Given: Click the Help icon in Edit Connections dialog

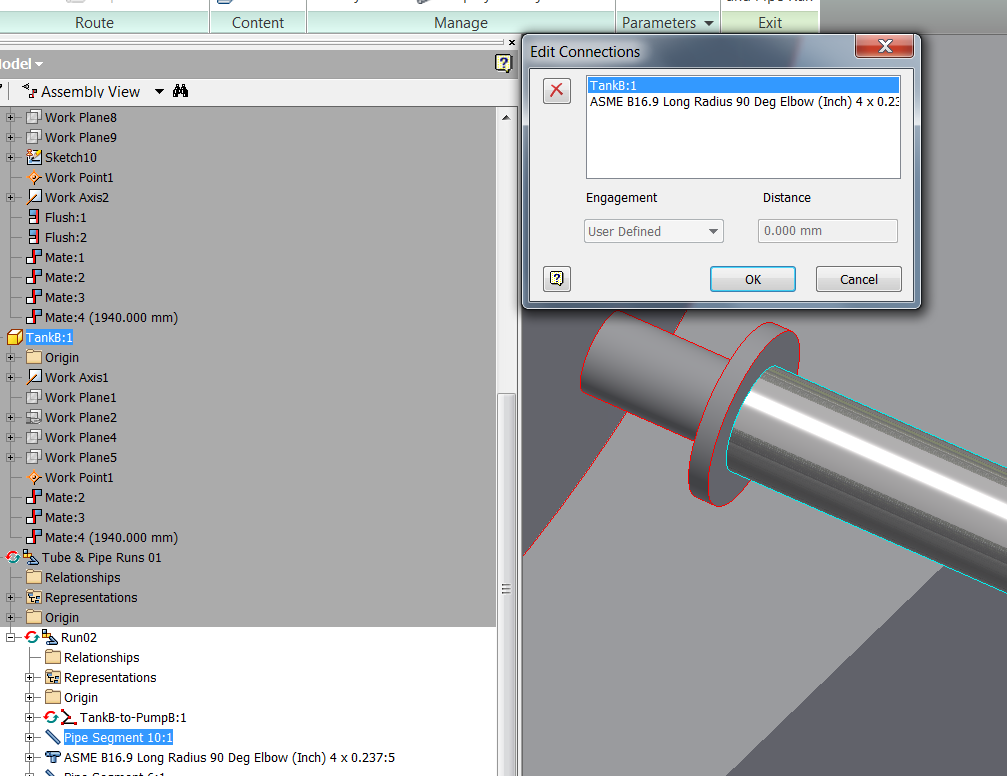Looking at the screenshot, I should pyautogui.click(x=556, y=279).
